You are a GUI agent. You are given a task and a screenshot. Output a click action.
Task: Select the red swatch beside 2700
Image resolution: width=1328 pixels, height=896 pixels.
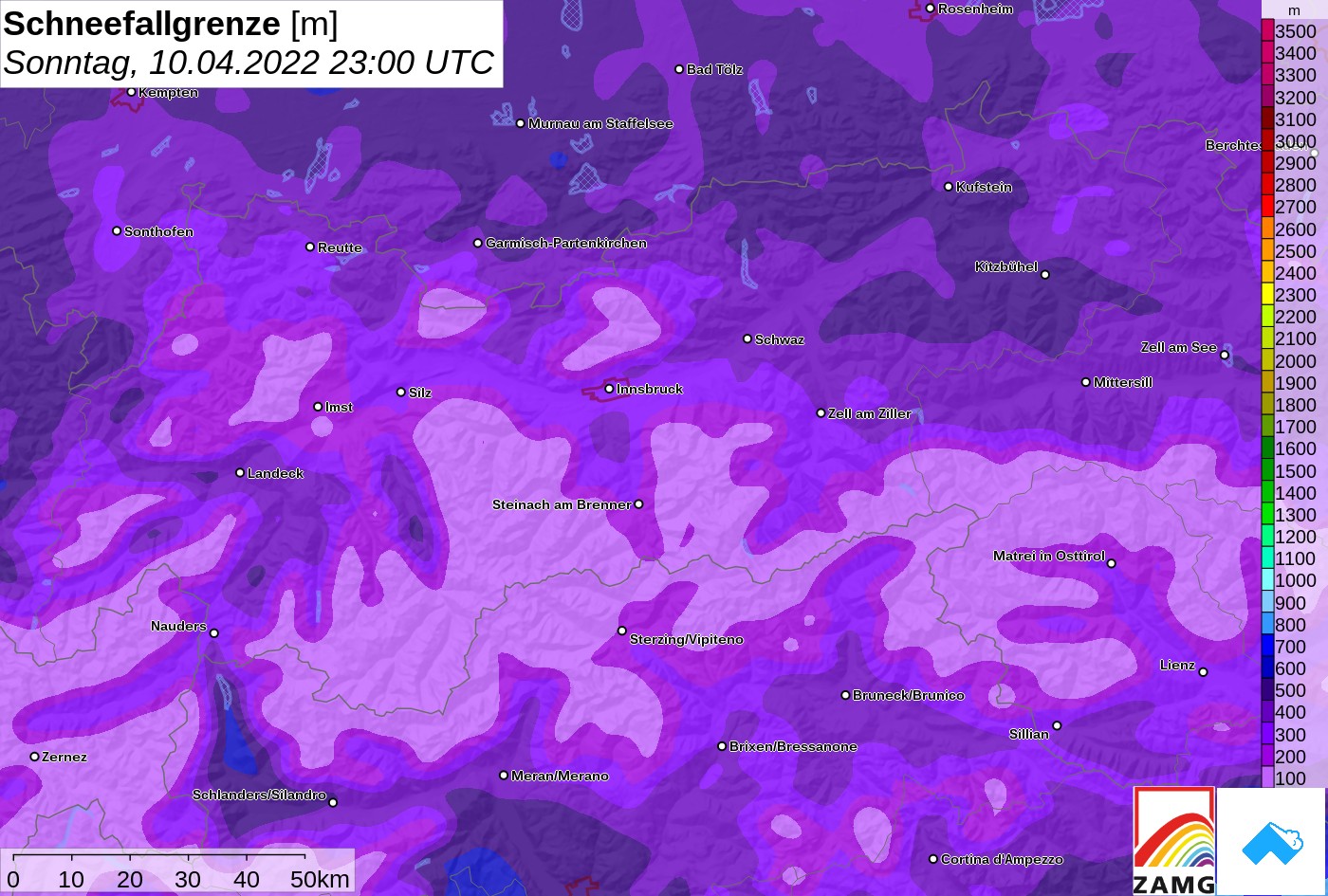pos(1267,207)
